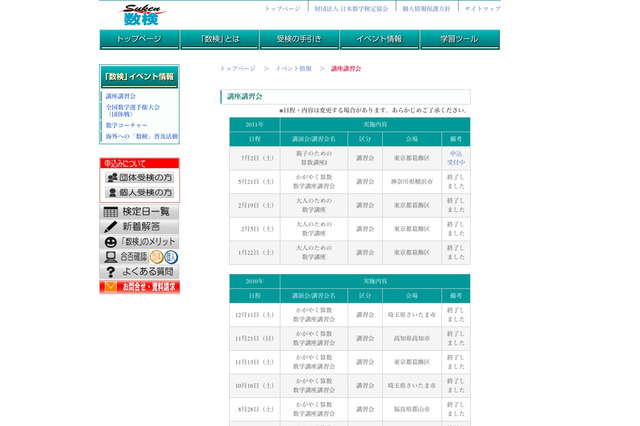Click 1月22日(土) date cell
Screen dimensions: 640x426
[x=255, y=253]
